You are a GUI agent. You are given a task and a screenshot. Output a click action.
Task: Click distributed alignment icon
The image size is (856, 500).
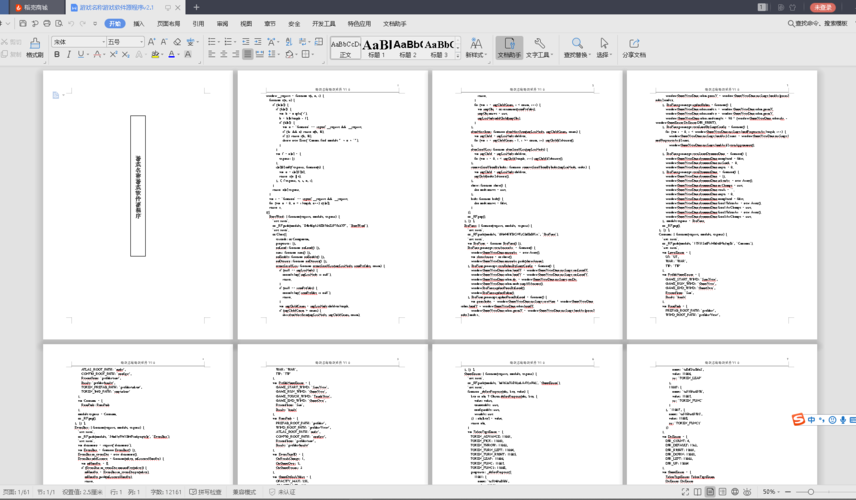(x=260, y=54)
